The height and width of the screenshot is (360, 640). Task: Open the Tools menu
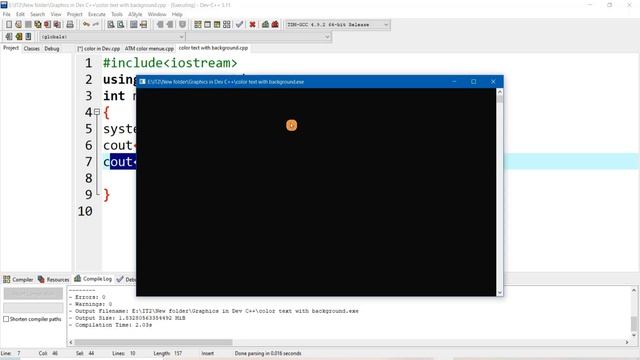coord(117,14)
